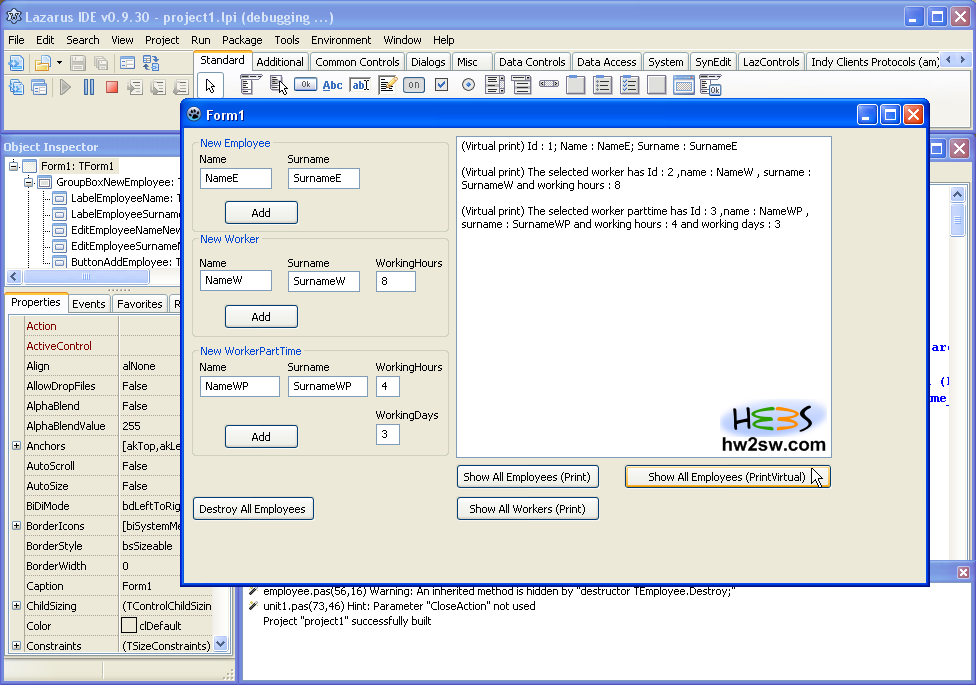Click the Show All Workers (Print) button
Screen dimensions: 976x685
528,509
